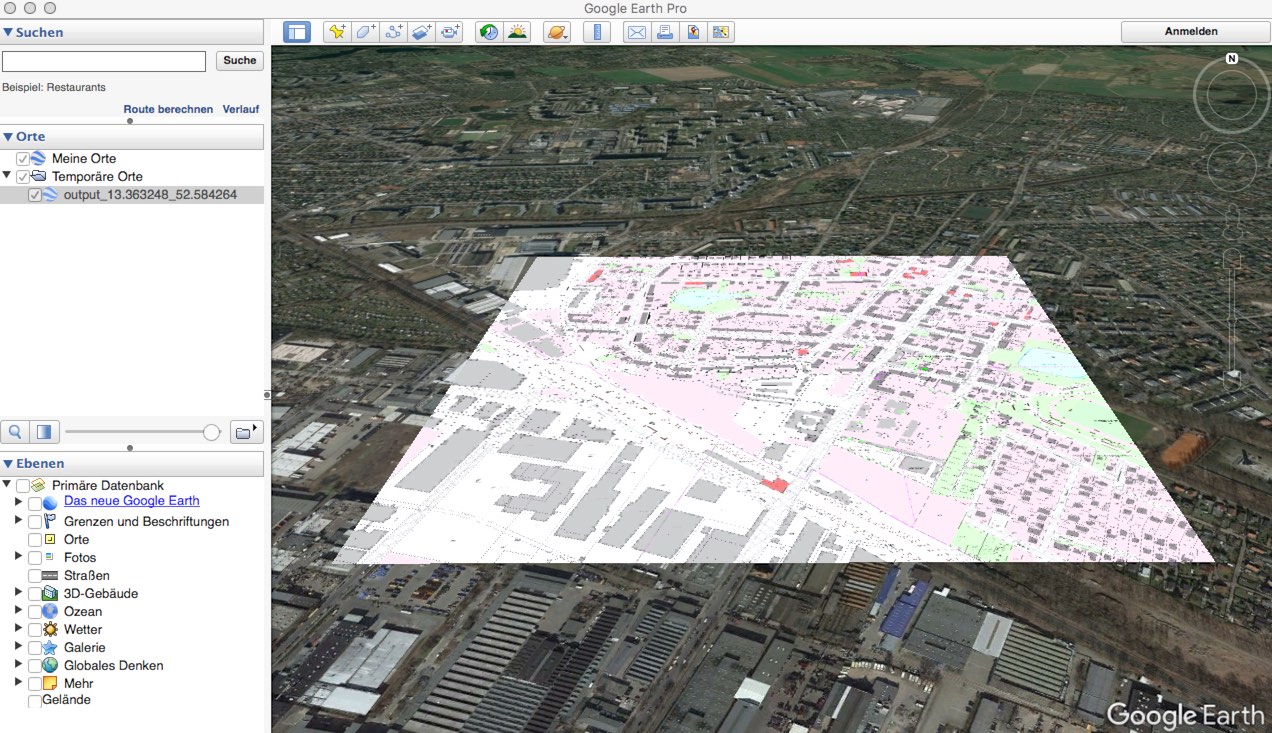Open the Route berechnen link
The height and width of the screenshot is (733, 1272).
[168, 109]
